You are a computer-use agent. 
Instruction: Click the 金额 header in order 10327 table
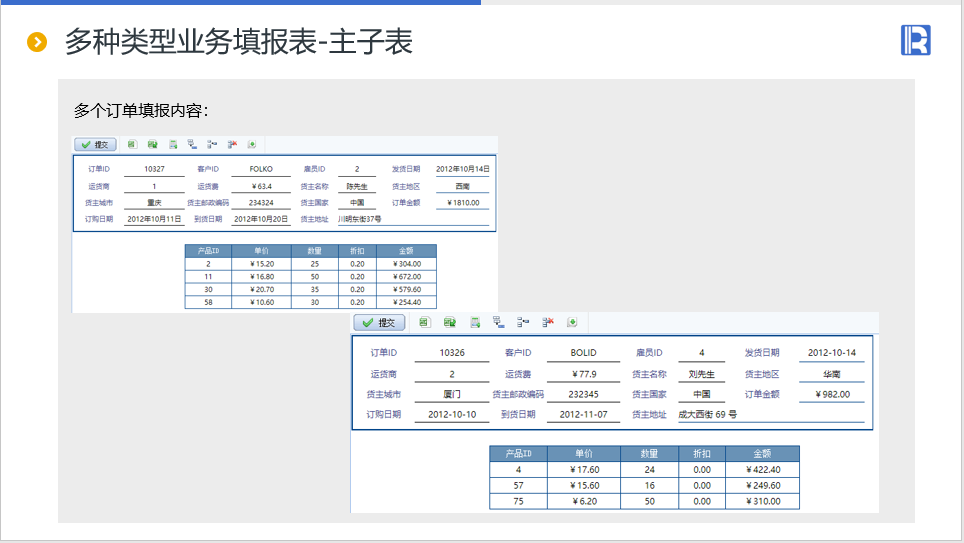pyautogui.click(x=406, y=251)
